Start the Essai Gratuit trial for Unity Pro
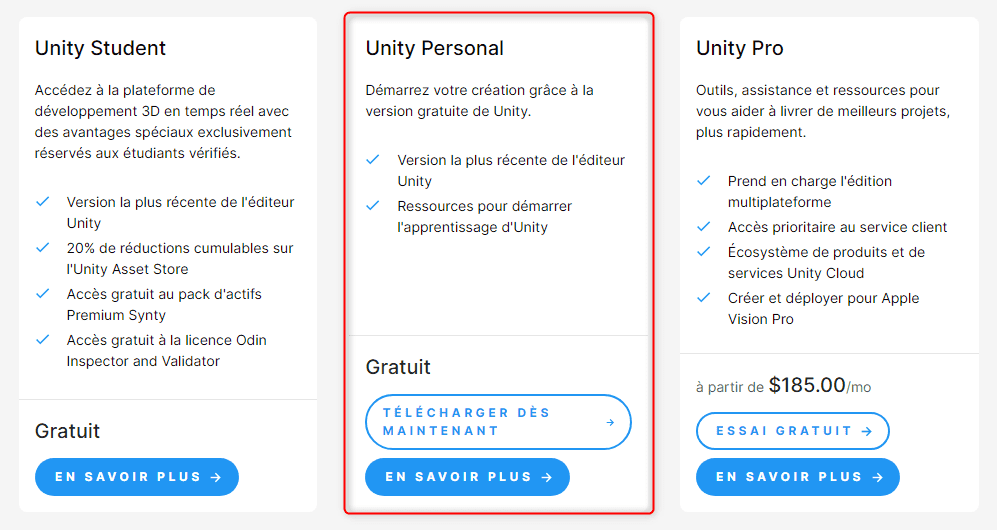The width and height of the screenshot is (997, 530). click(793, 431)
